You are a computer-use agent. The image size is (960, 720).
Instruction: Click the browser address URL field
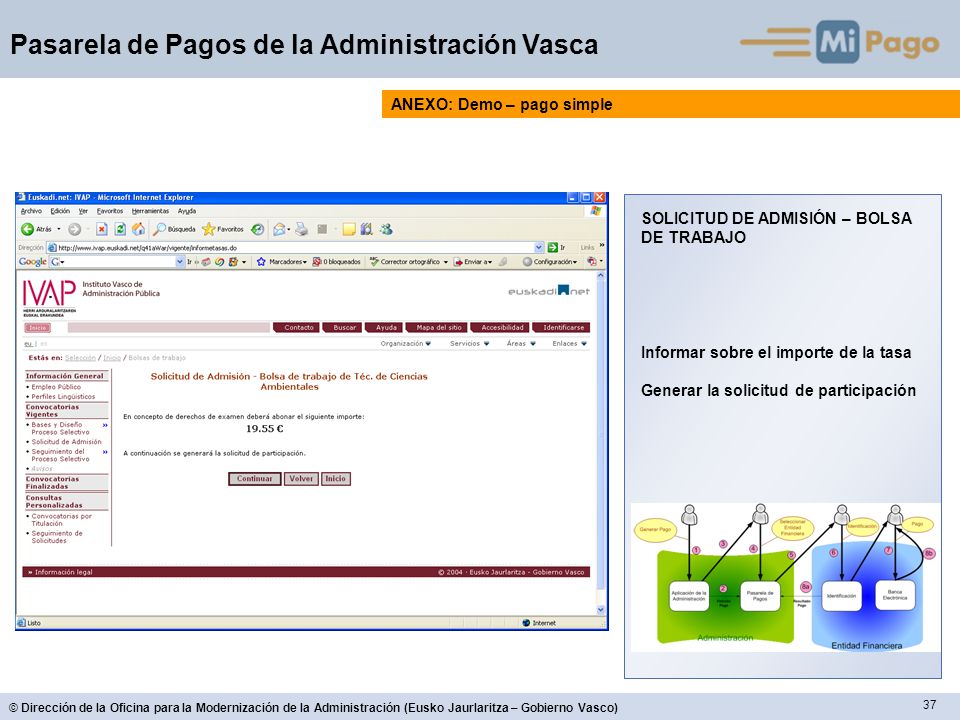(295, 247)
